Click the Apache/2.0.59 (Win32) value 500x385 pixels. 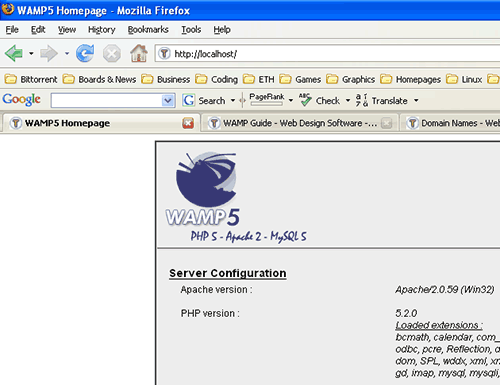pyautogui.click(x=445, y=289)
